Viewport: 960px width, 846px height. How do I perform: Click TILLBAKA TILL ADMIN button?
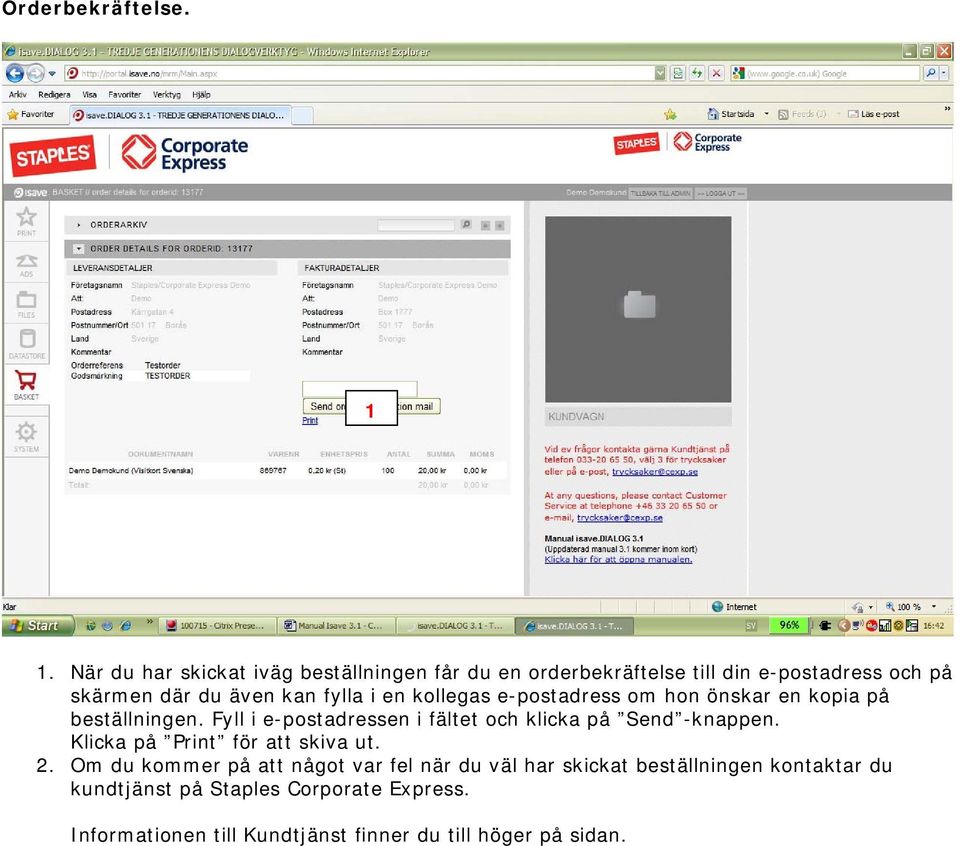tap(660, 193)
